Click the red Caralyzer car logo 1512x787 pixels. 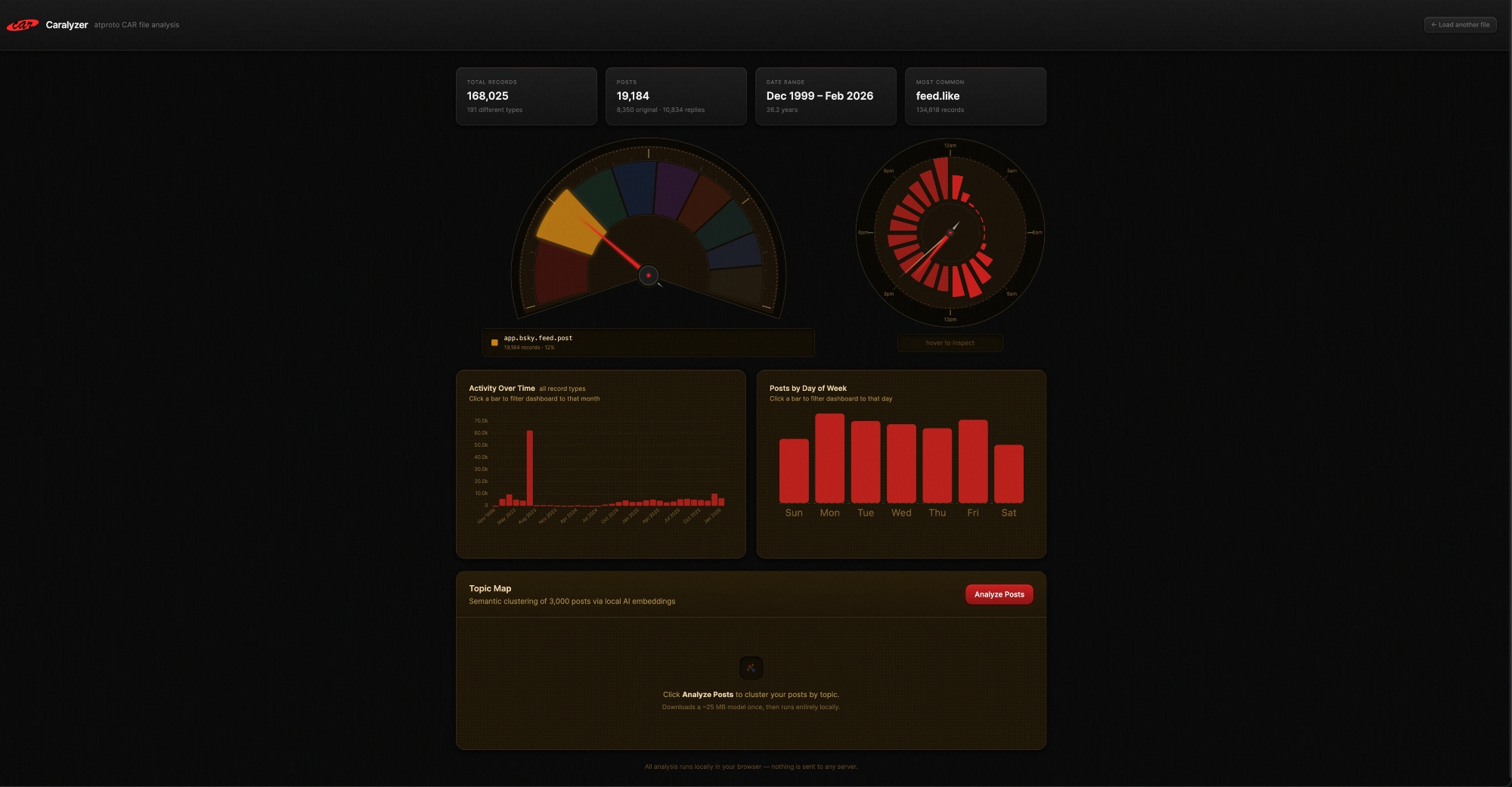click(22, 25)
